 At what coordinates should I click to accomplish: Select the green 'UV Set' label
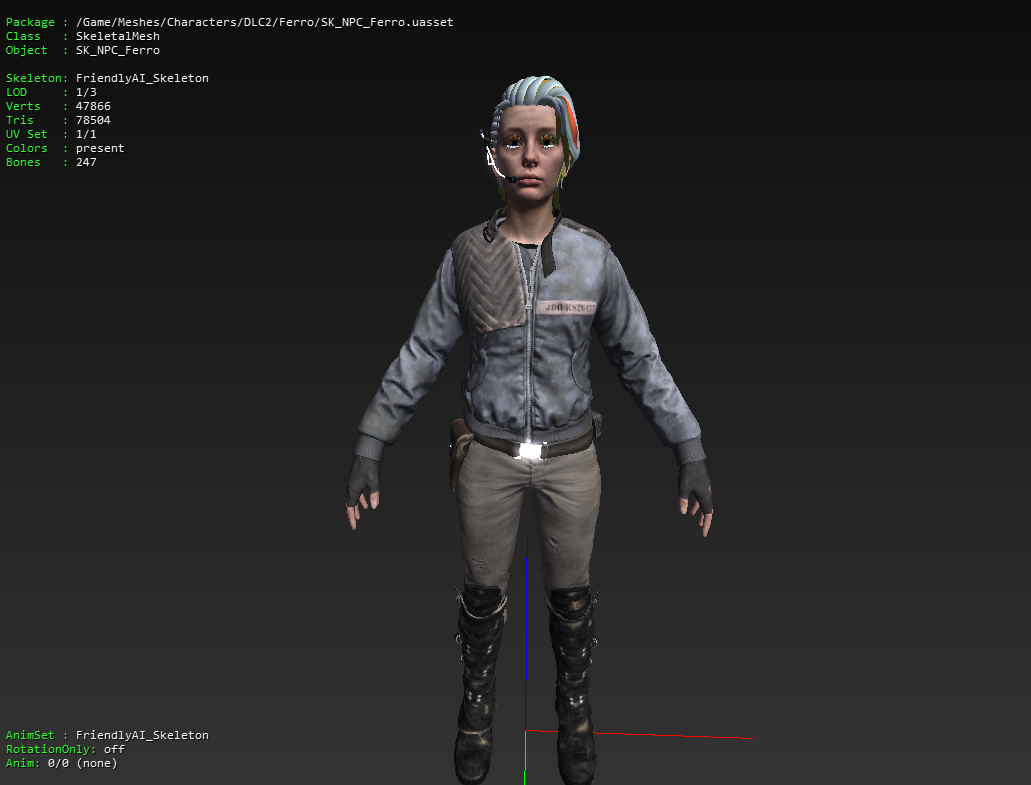click(x=26, y=134)
